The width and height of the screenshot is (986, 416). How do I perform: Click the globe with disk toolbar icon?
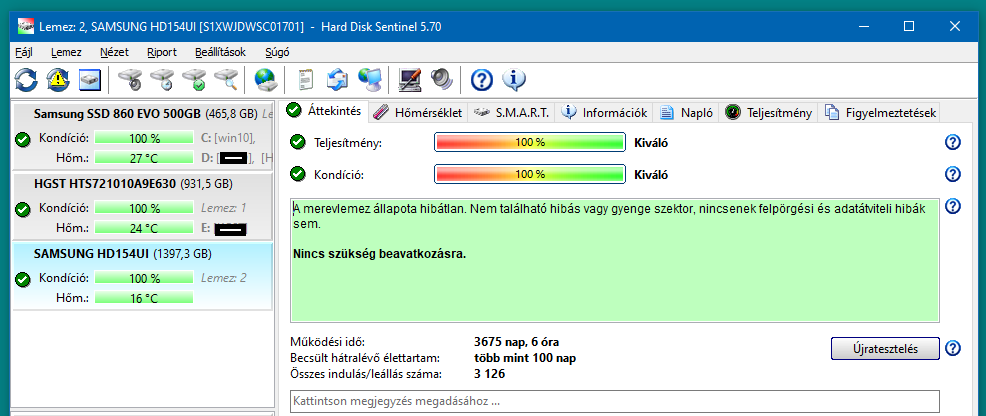click(x=265, y=80)
